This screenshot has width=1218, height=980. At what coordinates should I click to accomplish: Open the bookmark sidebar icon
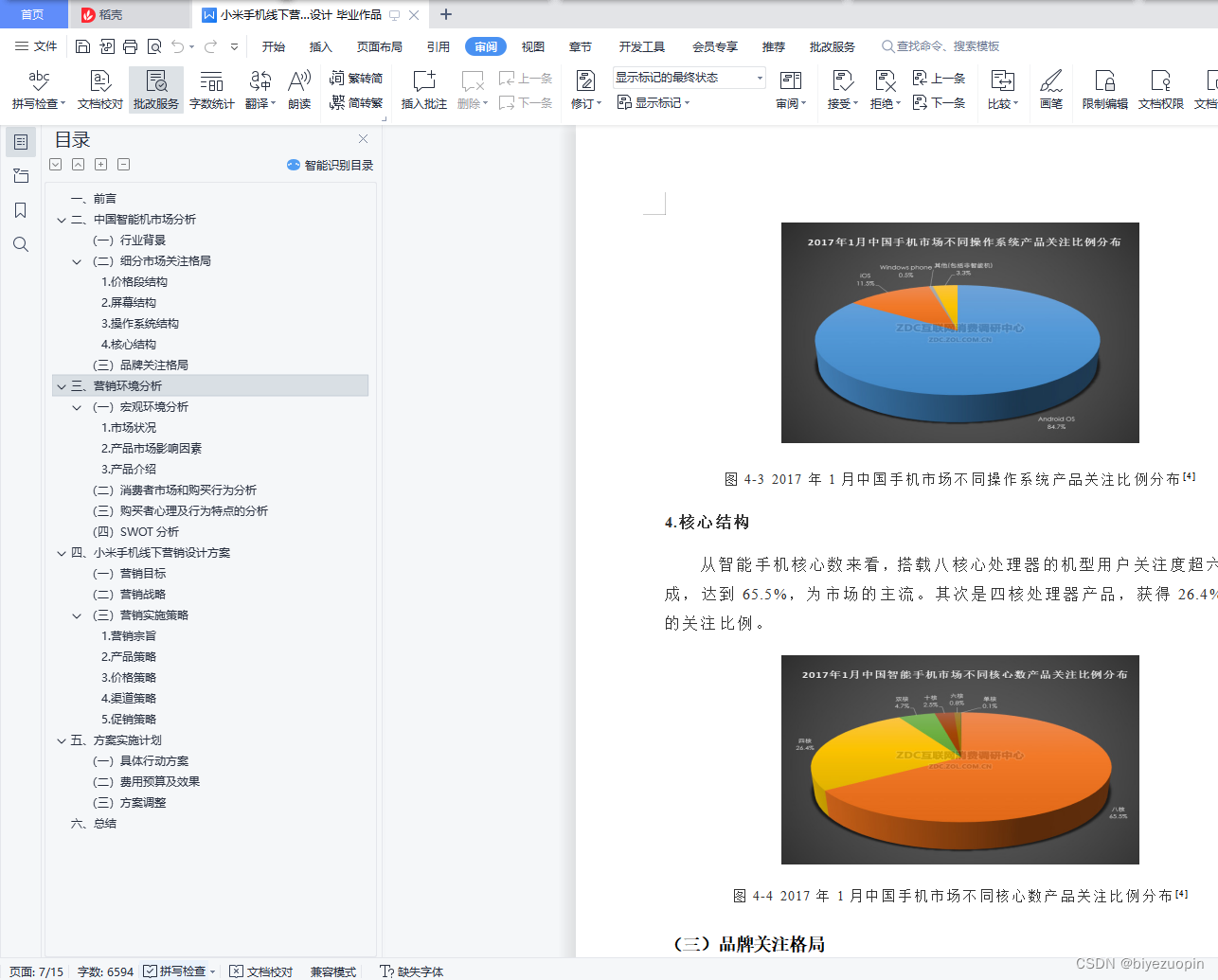coord(21,210)
